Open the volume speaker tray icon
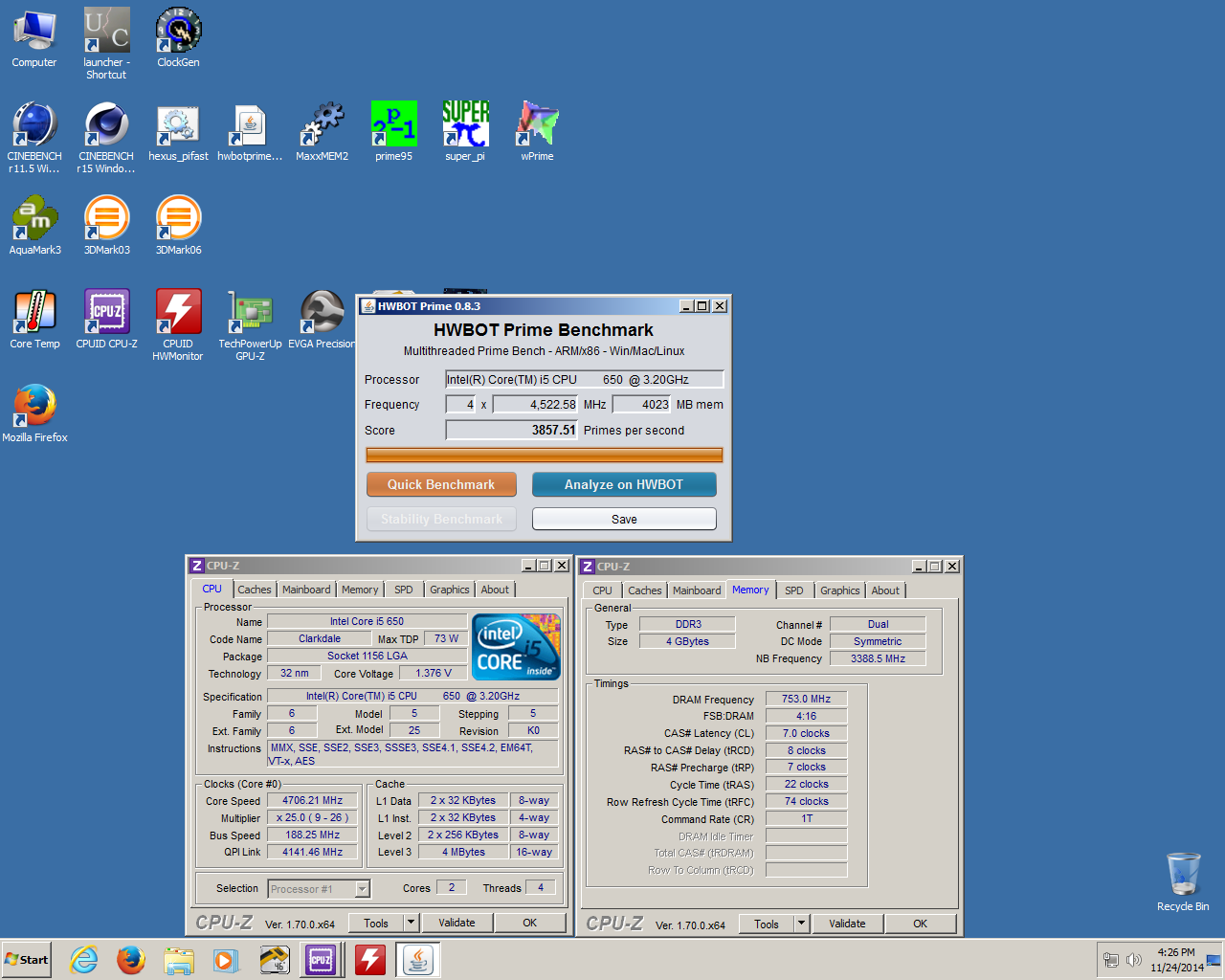 [x=1134, y=960]
